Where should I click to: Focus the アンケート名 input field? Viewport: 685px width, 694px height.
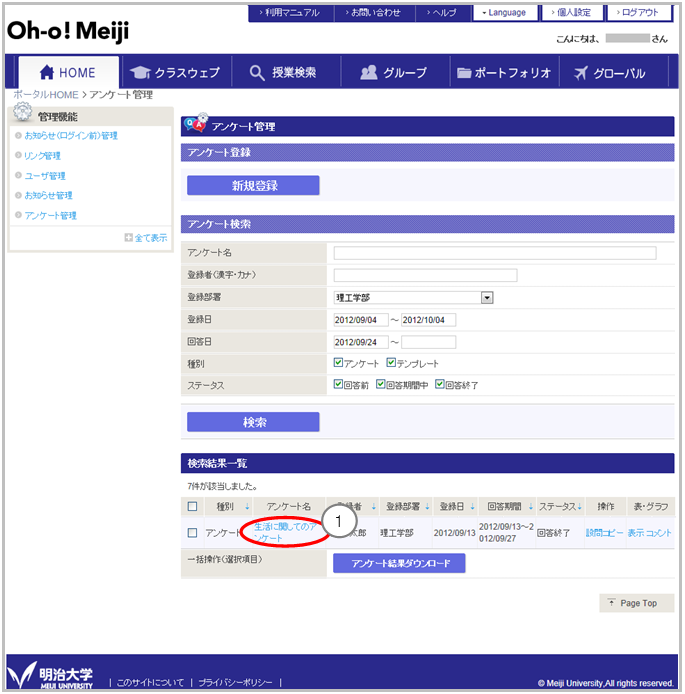click(x=495, y=253)
